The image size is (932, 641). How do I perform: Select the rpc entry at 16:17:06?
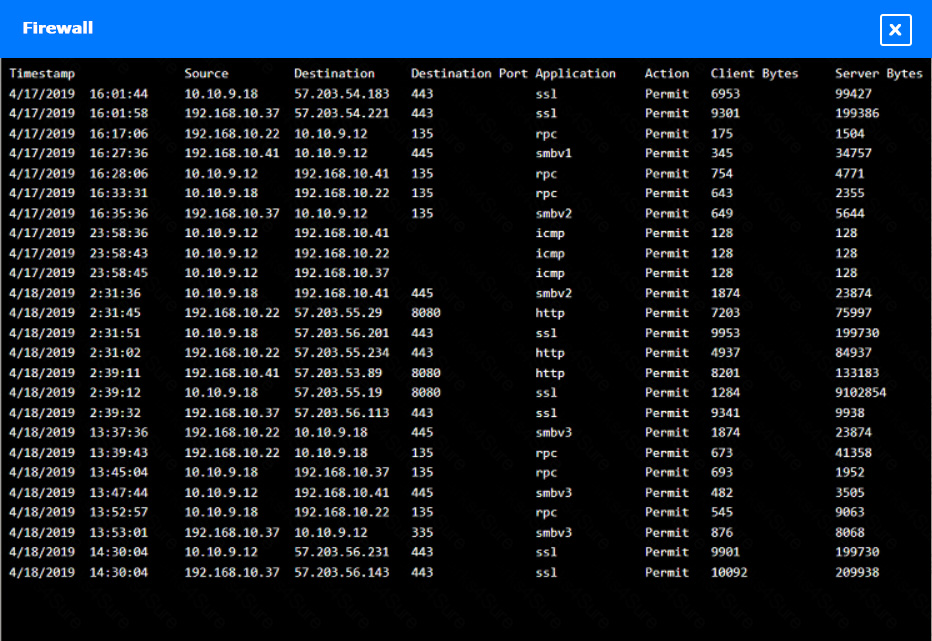point(400,133)
